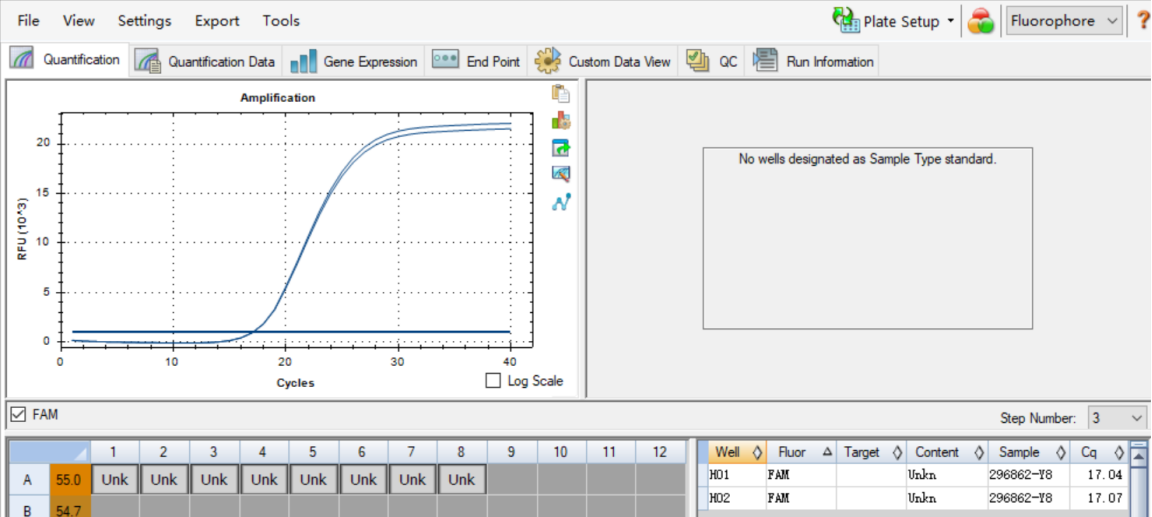
Task: Click the Plate Setup icon
Action: [846, 21]
